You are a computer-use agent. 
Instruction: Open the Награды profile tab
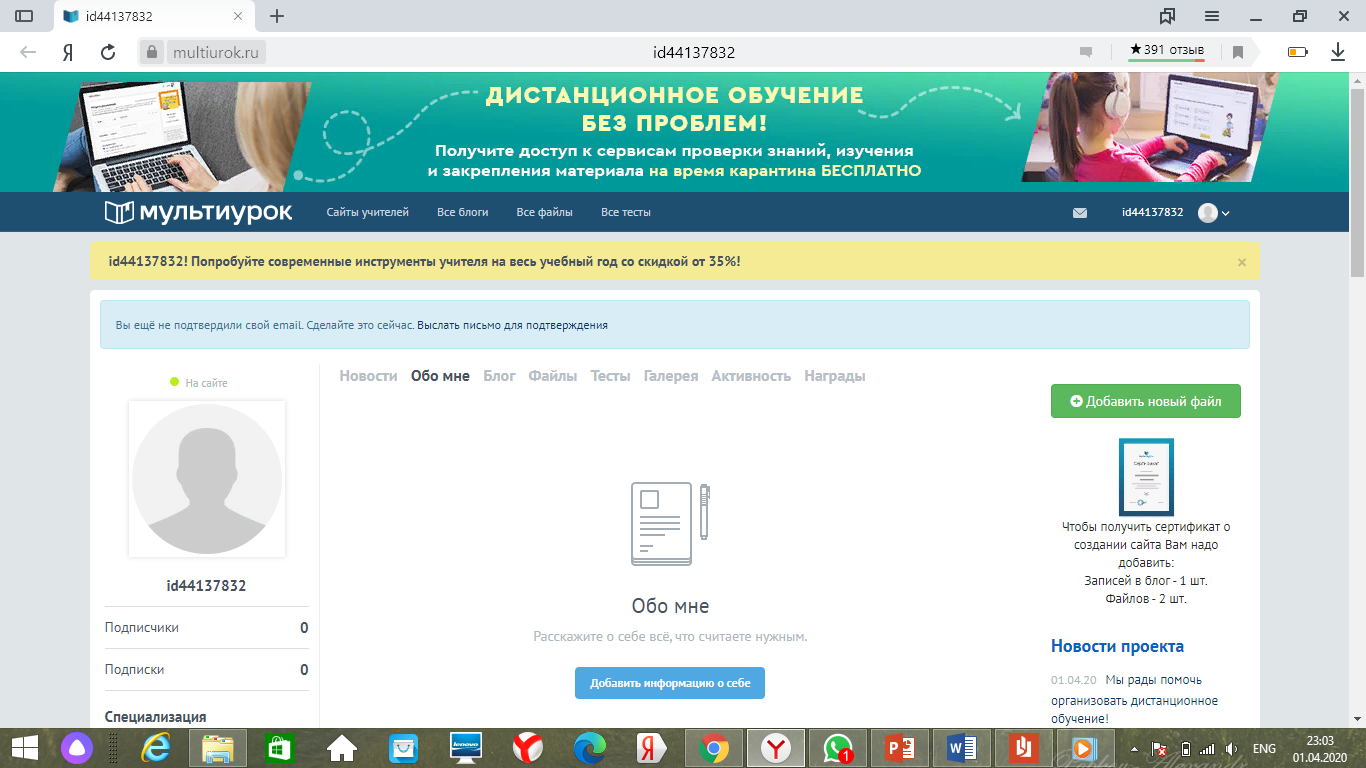[834, 376]
